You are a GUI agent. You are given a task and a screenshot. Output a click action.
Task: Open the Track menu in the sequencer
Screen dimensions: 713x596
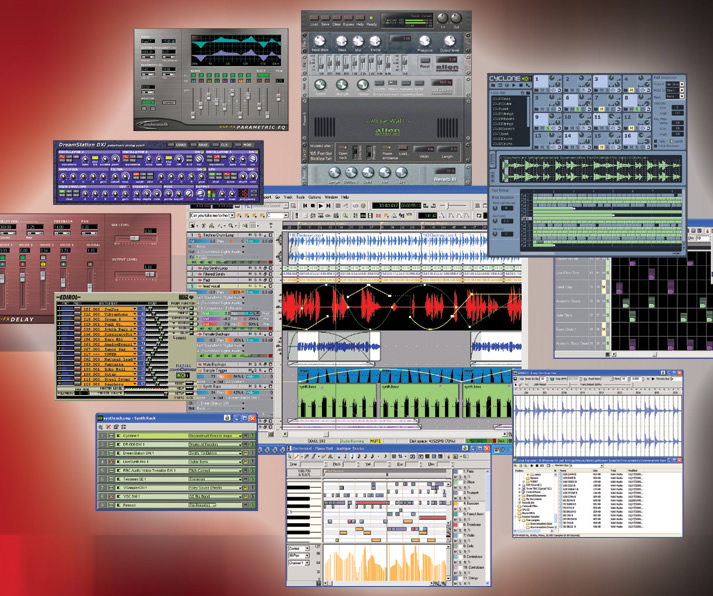[x=288, y=197]
